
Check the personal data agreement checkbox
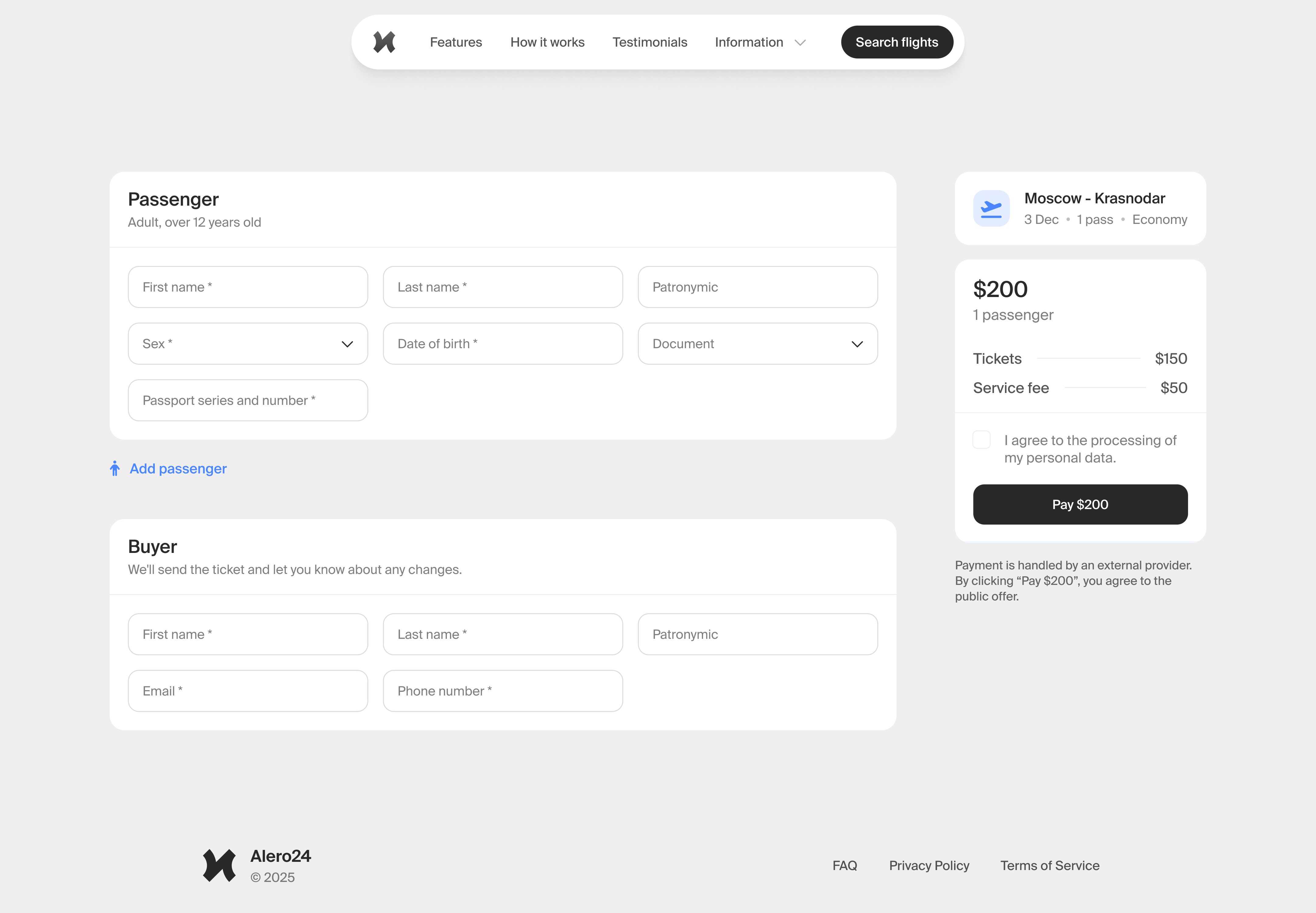(x=982, y=440)
